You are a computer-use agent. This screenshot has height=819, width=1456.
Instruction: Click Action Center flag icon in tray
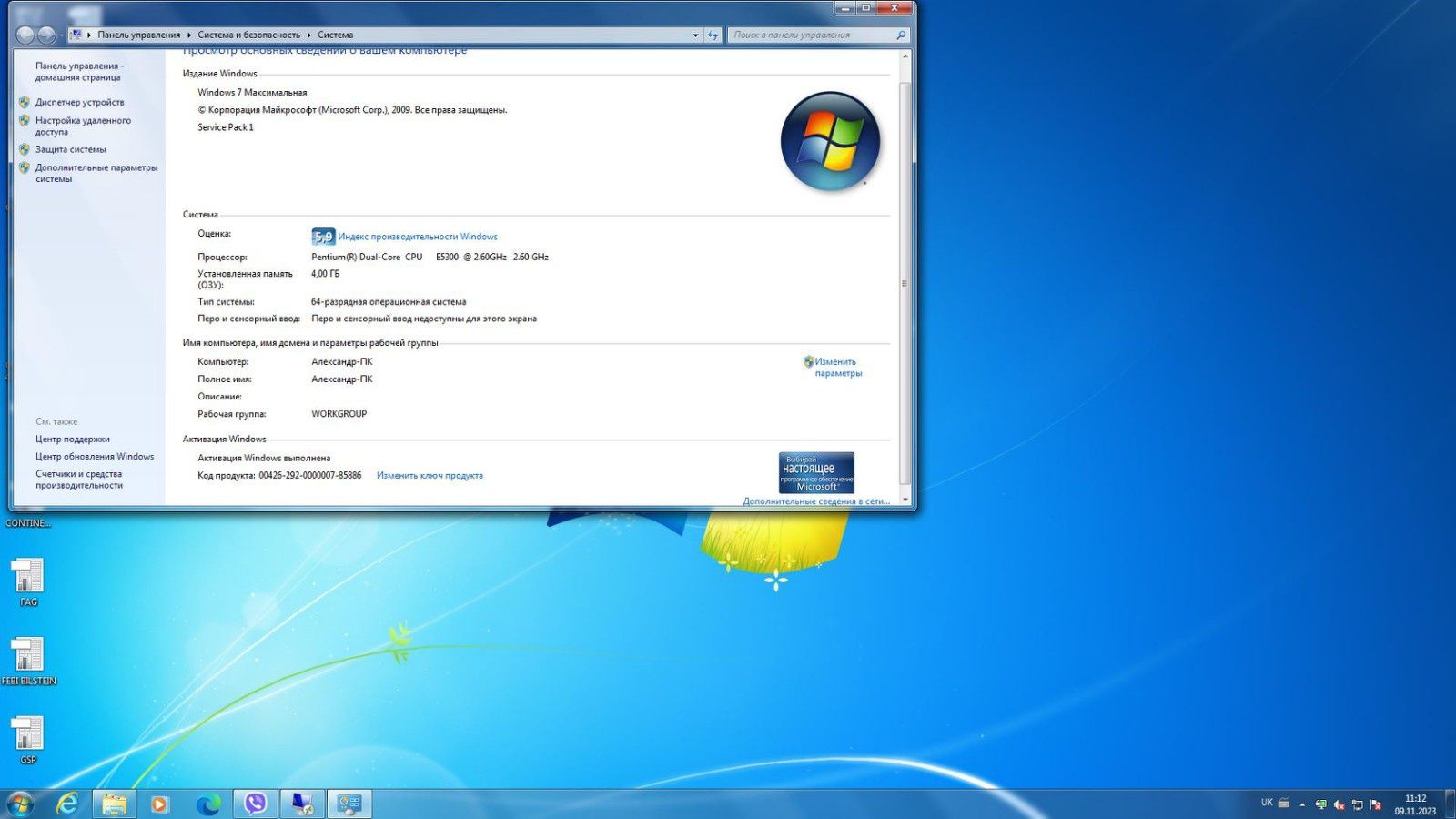coord(1375,804)
